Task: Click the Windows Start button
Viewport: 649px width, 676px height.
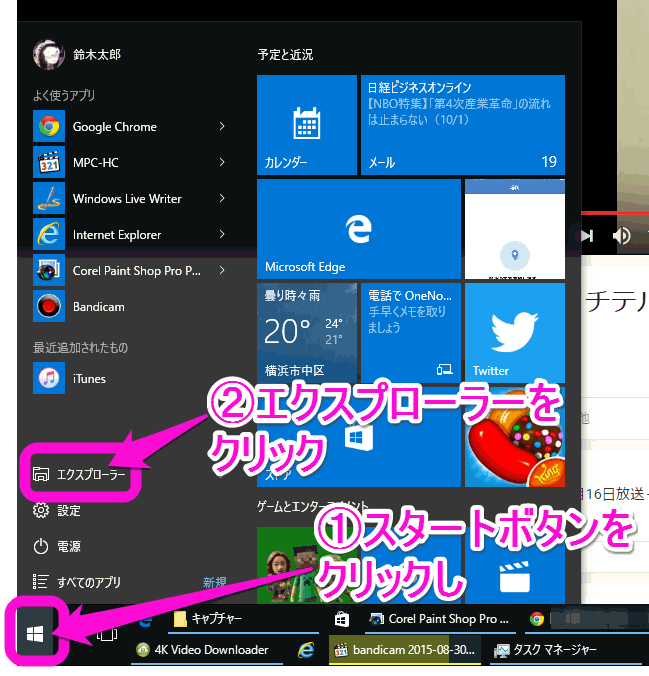Action: point(35,633)
